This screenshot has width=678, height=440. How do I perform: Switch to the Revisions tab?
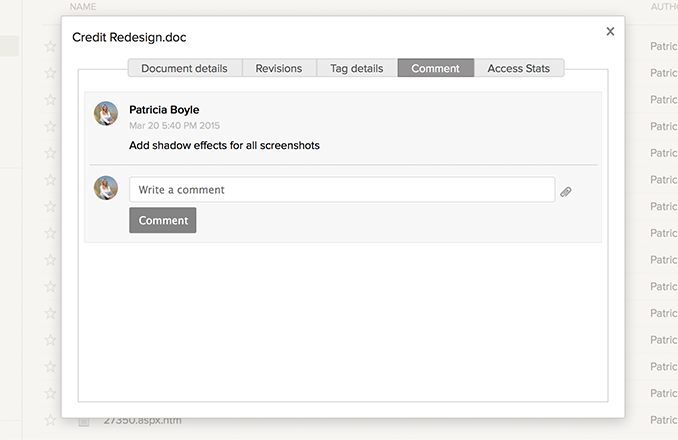pyautogui.click(x=279, y=68)
